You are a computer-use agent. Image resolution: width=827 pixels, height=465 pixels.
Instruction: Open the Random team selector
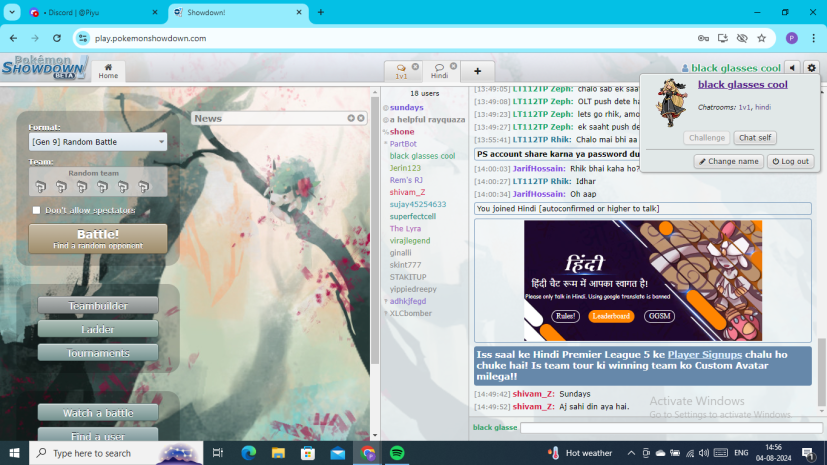[x=93, y=182]
